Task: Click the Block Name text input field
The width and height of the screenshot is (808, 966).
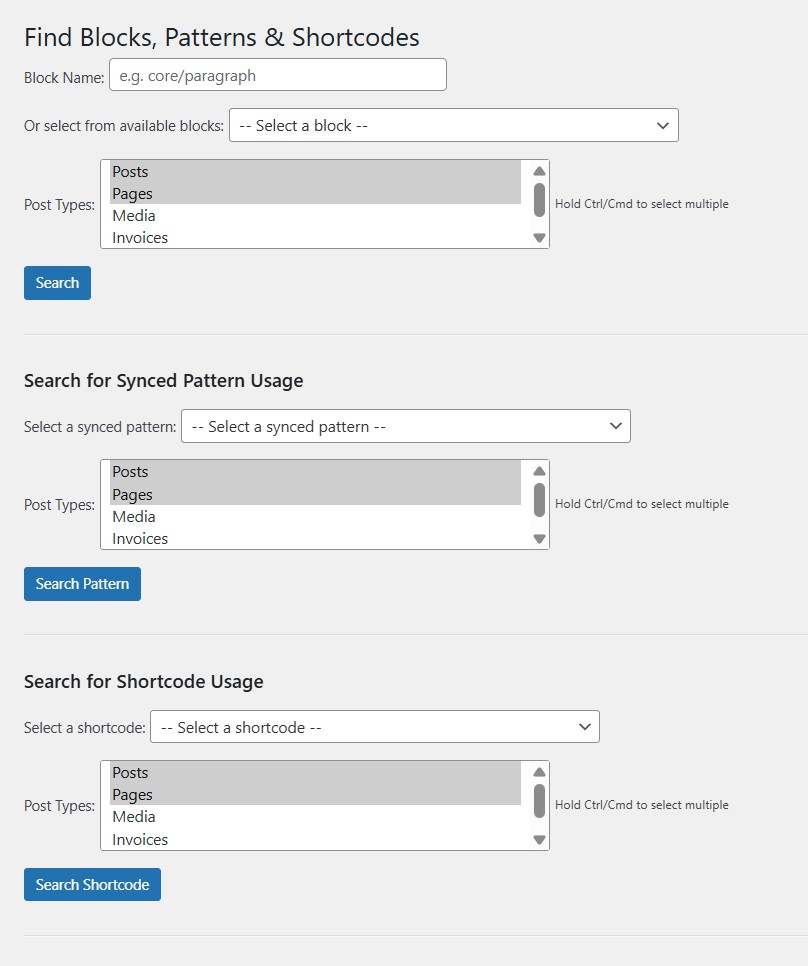Action: 277,75
